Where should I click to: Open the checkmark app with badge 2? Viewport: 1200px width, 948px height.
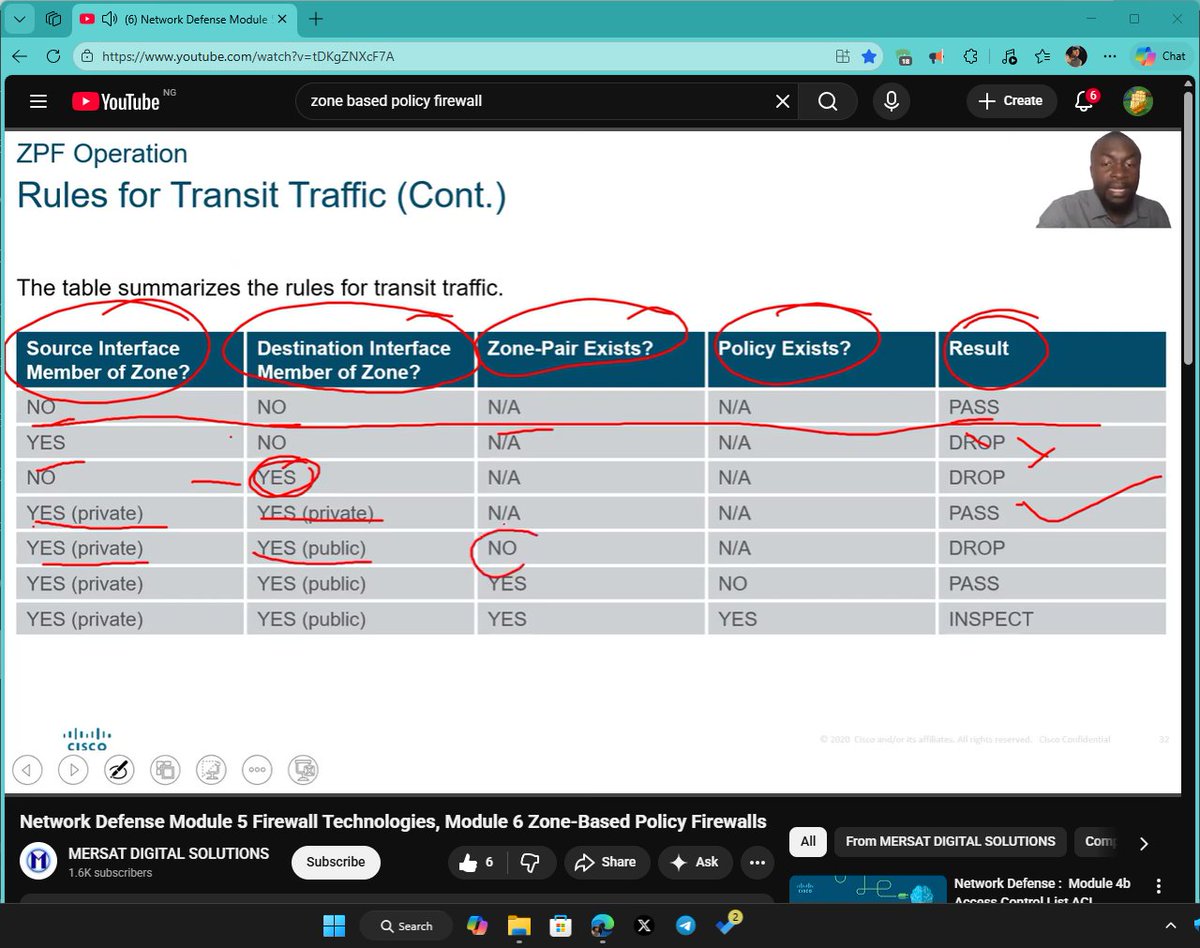[x=729, y=925]
